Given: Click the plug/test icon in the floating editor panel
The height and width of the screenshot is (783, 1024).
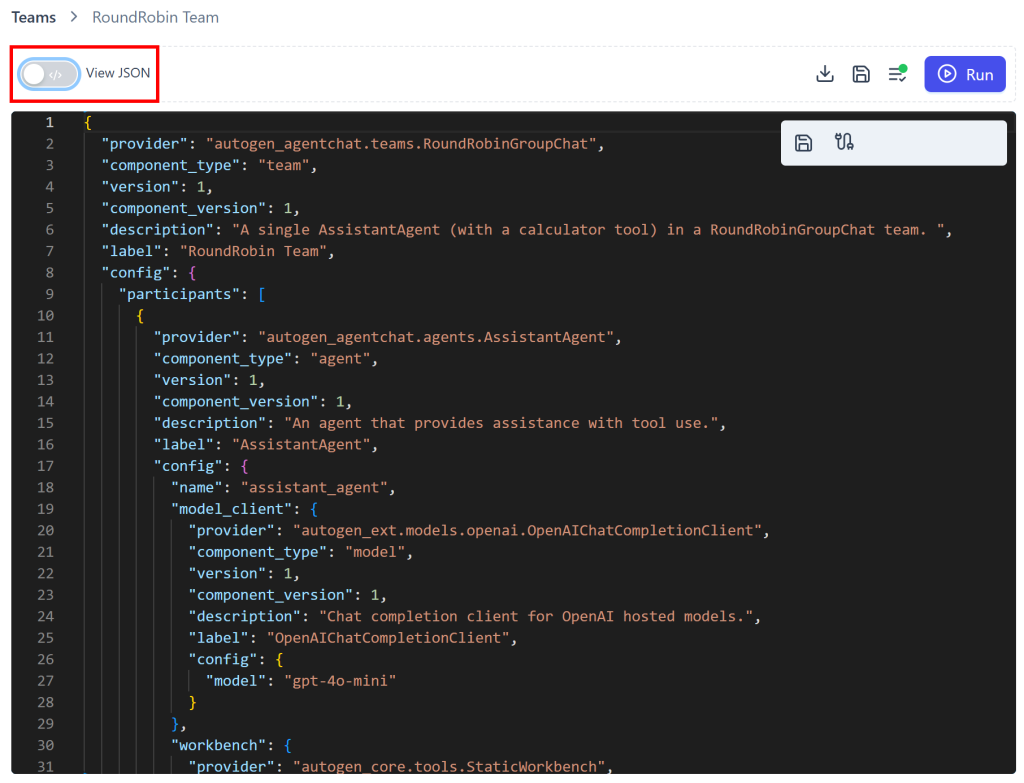Looking at the screenshot, I should tap(844, 142).
